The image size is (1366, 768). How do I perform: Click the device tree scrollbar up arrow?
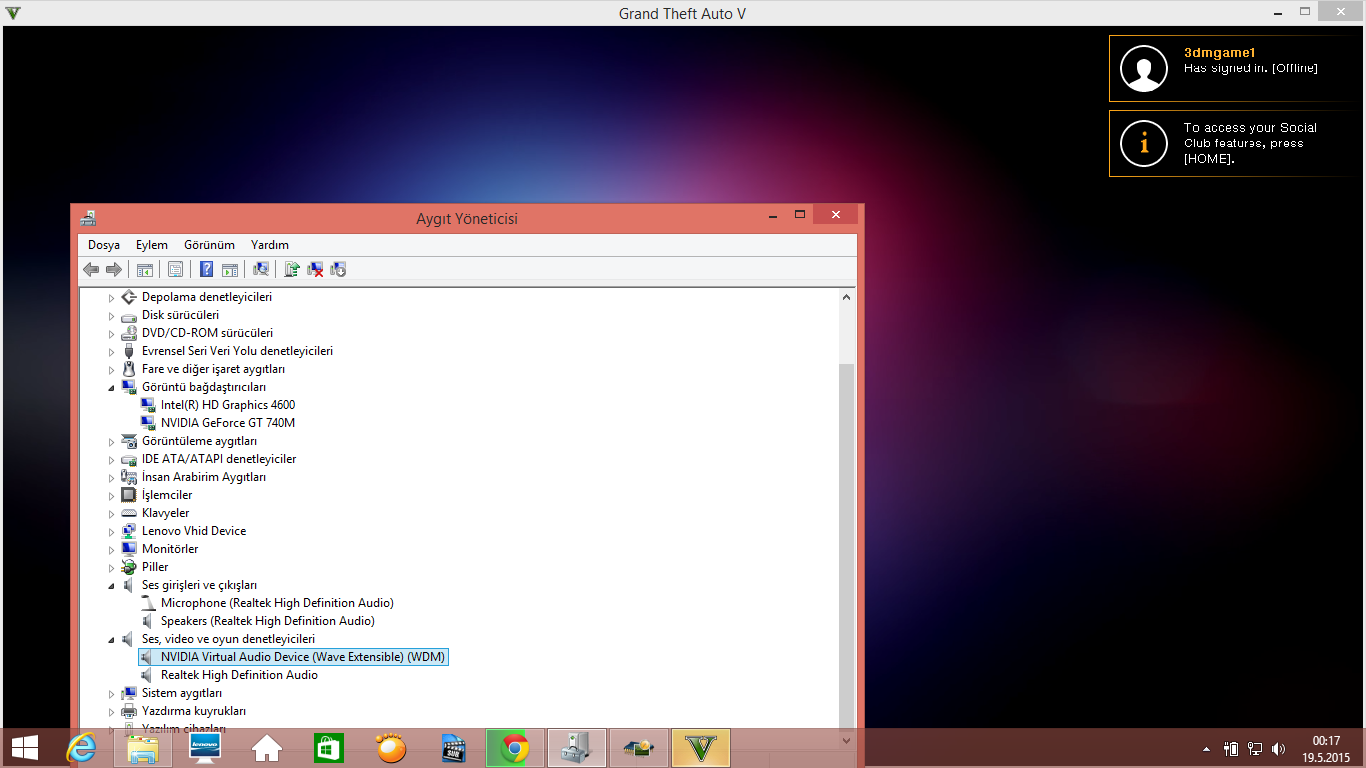click(x=847, y=297)
